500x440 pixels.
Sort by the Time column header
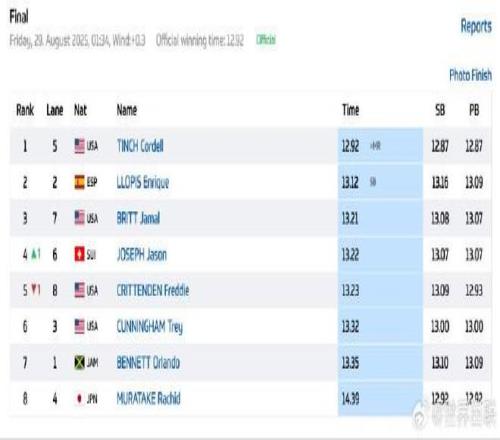pyautogui.click(x=350, y=110)
